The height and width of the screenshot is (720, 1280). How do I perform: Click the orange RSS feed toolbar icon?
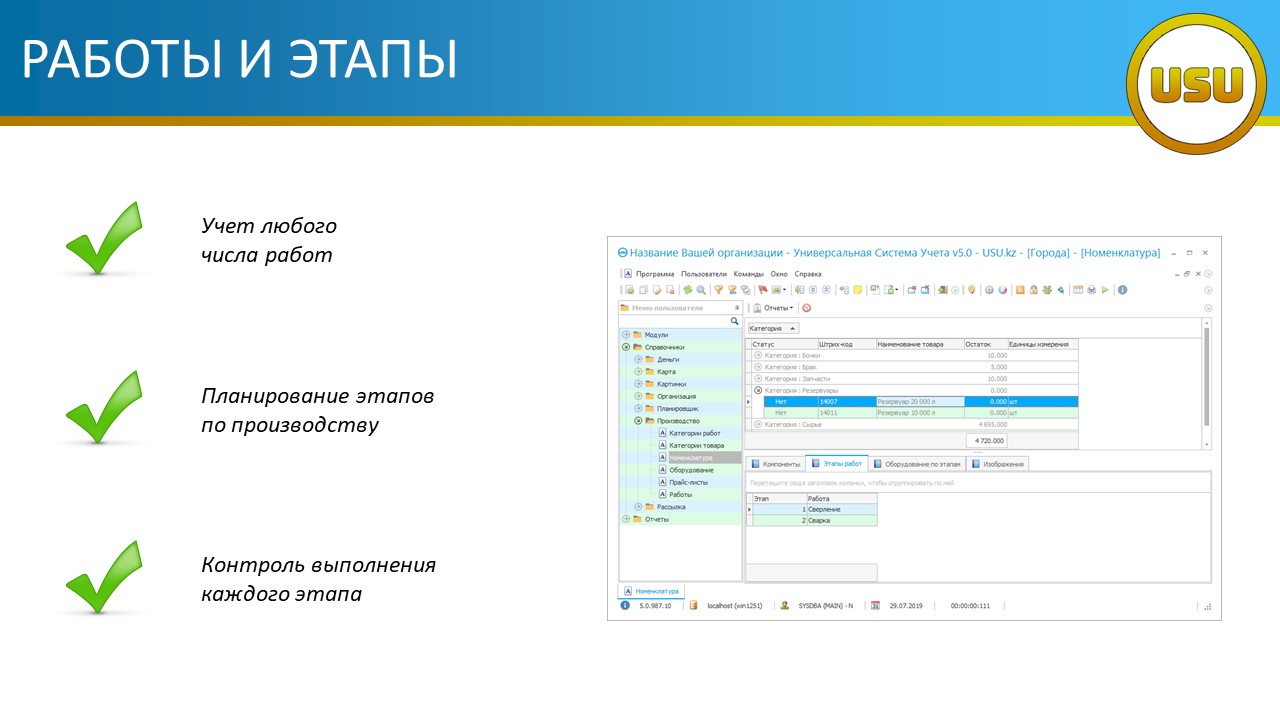coord(1020,290)
